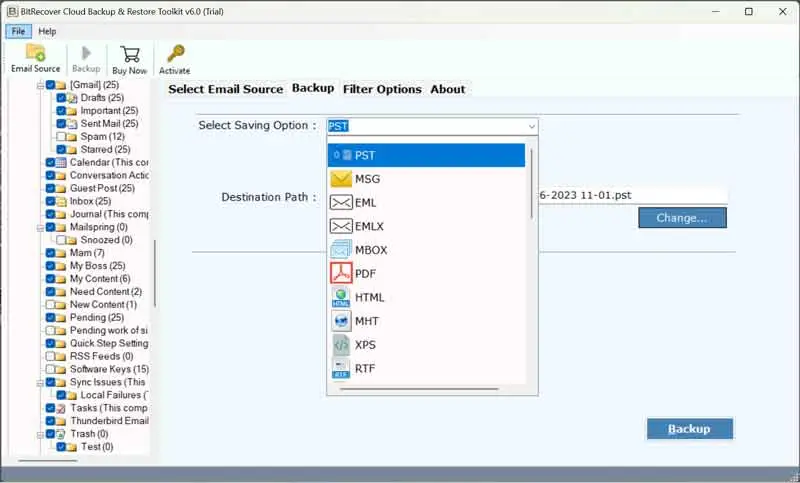800x483 pixels.
Task: Click the Inbox folder icon
Action: pyautogui.click(x=61, y=201)
